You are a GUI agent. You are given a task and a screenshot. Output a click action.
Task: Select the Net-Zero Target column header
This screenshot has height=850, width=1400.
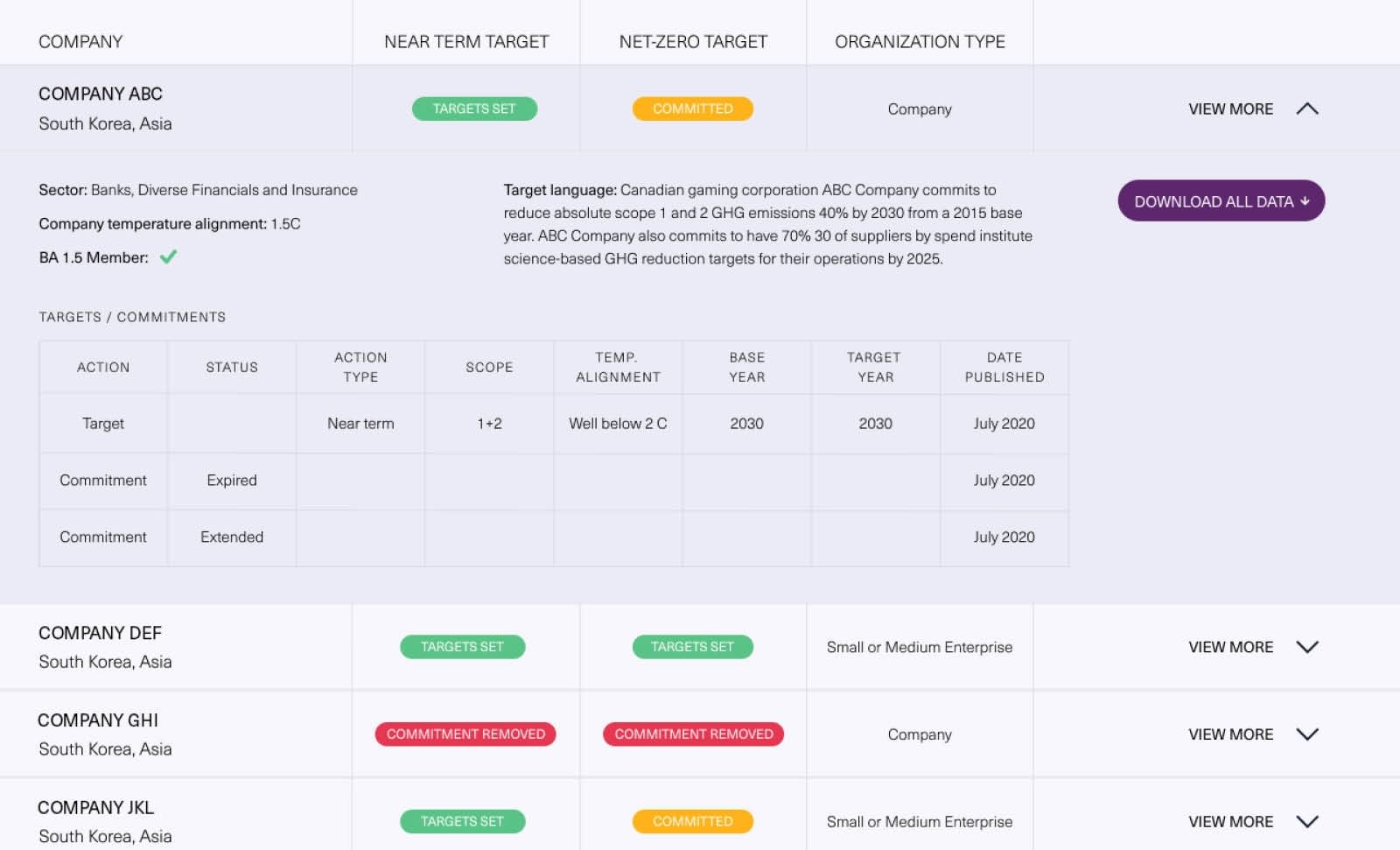pyautogui.click(x=693, y=41)
